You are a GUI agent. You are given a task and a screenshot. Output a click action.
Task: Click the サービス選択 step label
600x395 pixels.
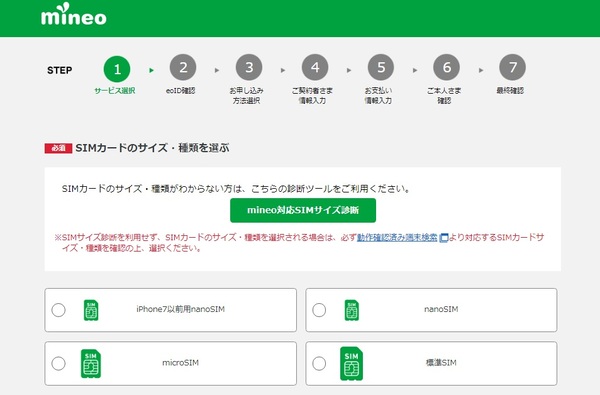pyautogui.click(x=115, y=91)
